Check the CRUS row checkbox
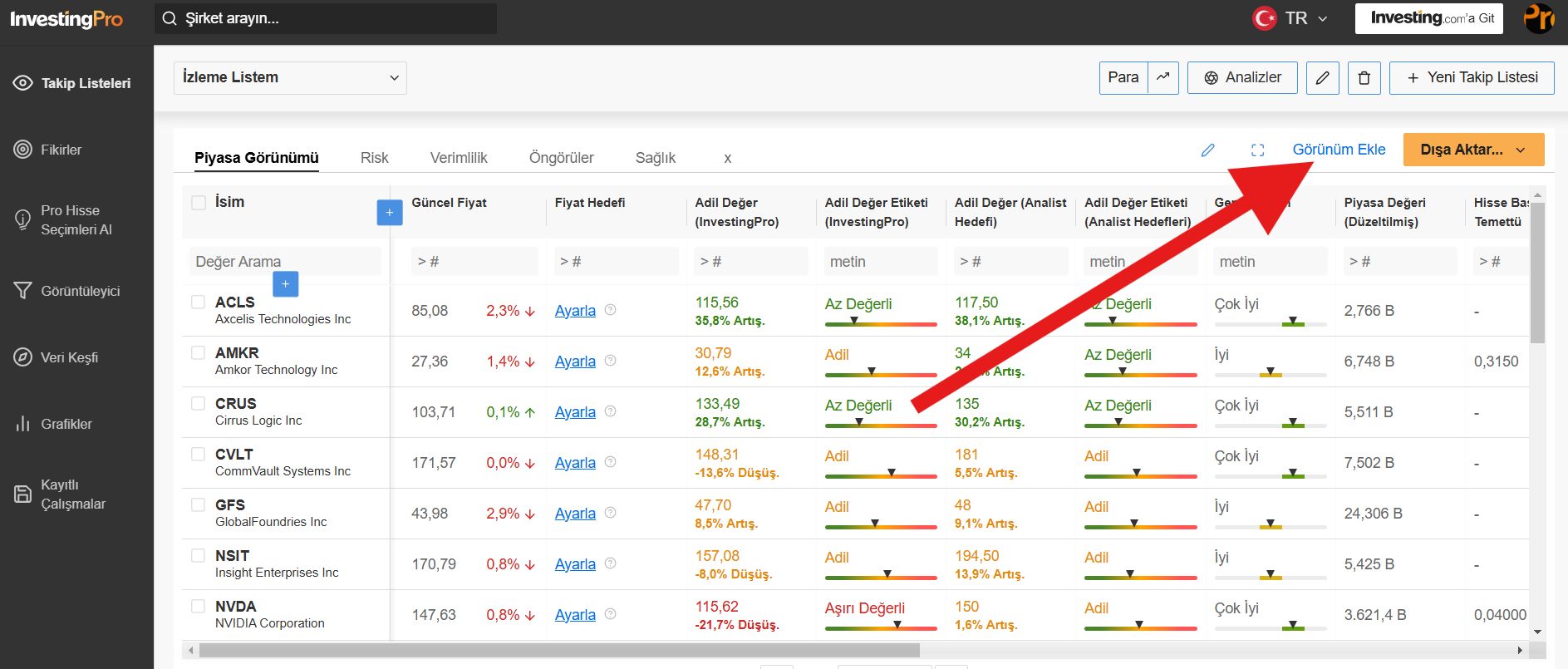 point(198,403)
